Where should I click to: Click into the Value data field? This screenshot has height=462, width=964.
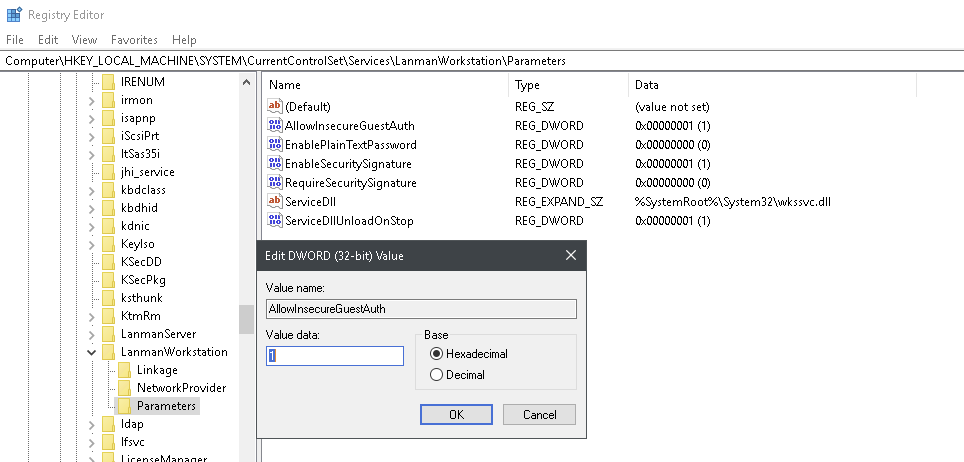[335, 356]
